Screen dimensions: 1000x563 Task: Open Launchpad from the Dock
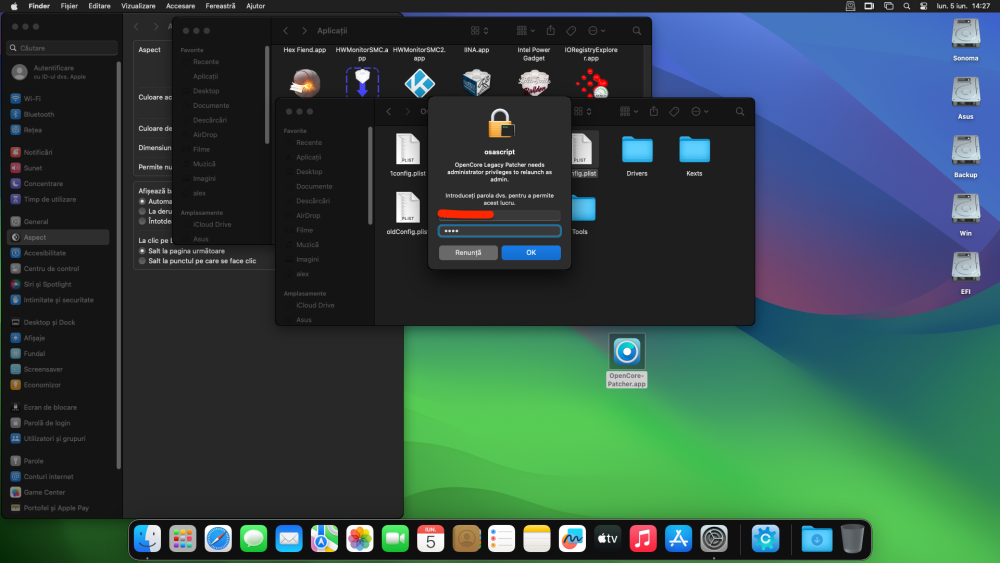(182, 539)
